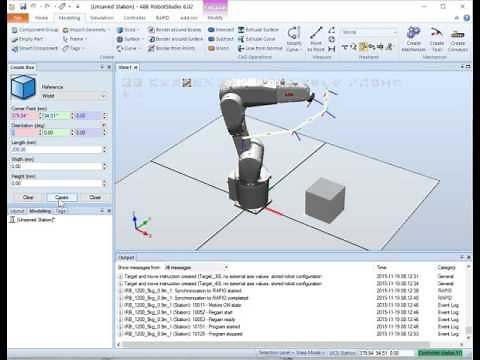Open the File tab
The height and width of the screenshot is (360, 480).
tap(18, 17)
